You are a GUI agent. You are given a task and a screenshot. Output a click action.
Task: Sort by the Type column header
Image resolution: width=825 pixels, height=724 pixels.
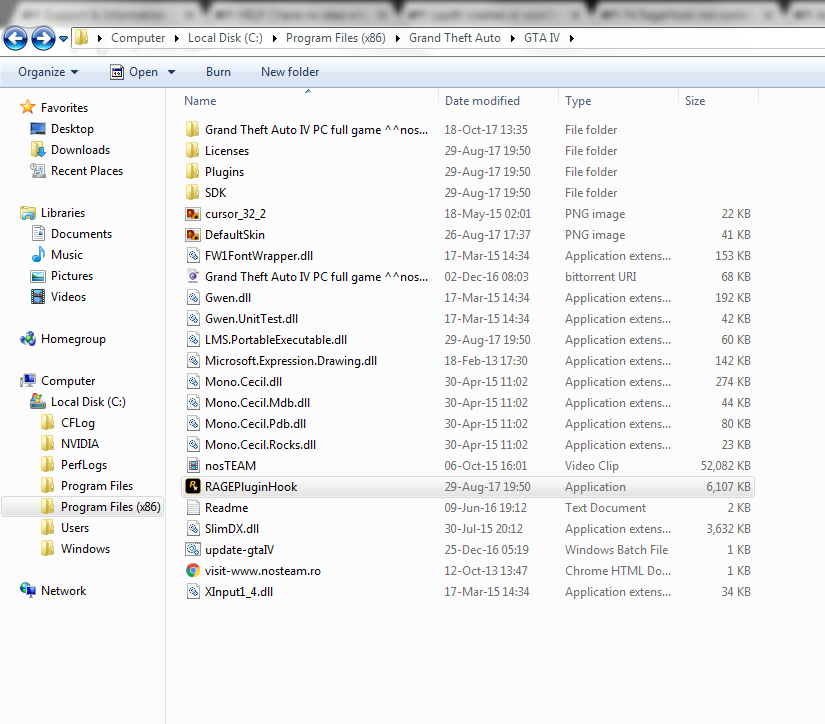(x=578, y=101)
